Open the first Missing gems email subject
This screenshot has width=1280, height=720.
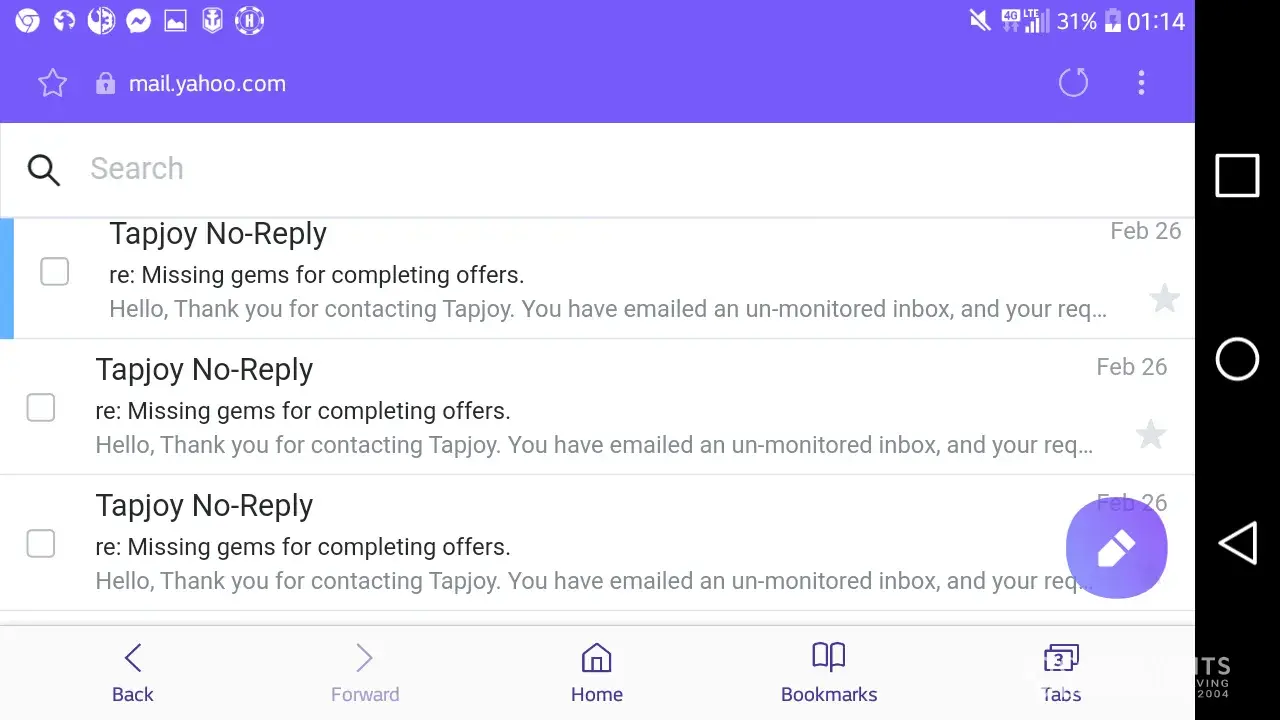pos(316,275)
